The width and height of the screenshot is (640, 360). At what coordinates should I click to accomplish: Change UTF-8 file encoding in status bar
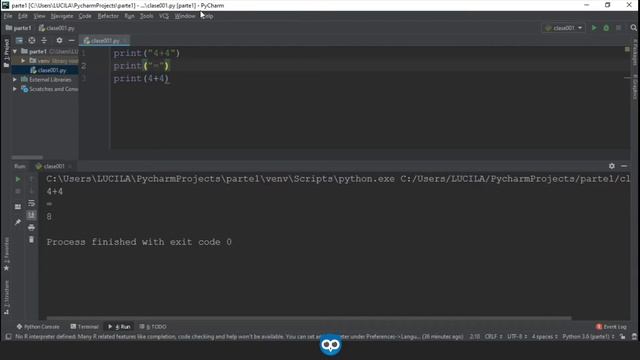point(517,337)
